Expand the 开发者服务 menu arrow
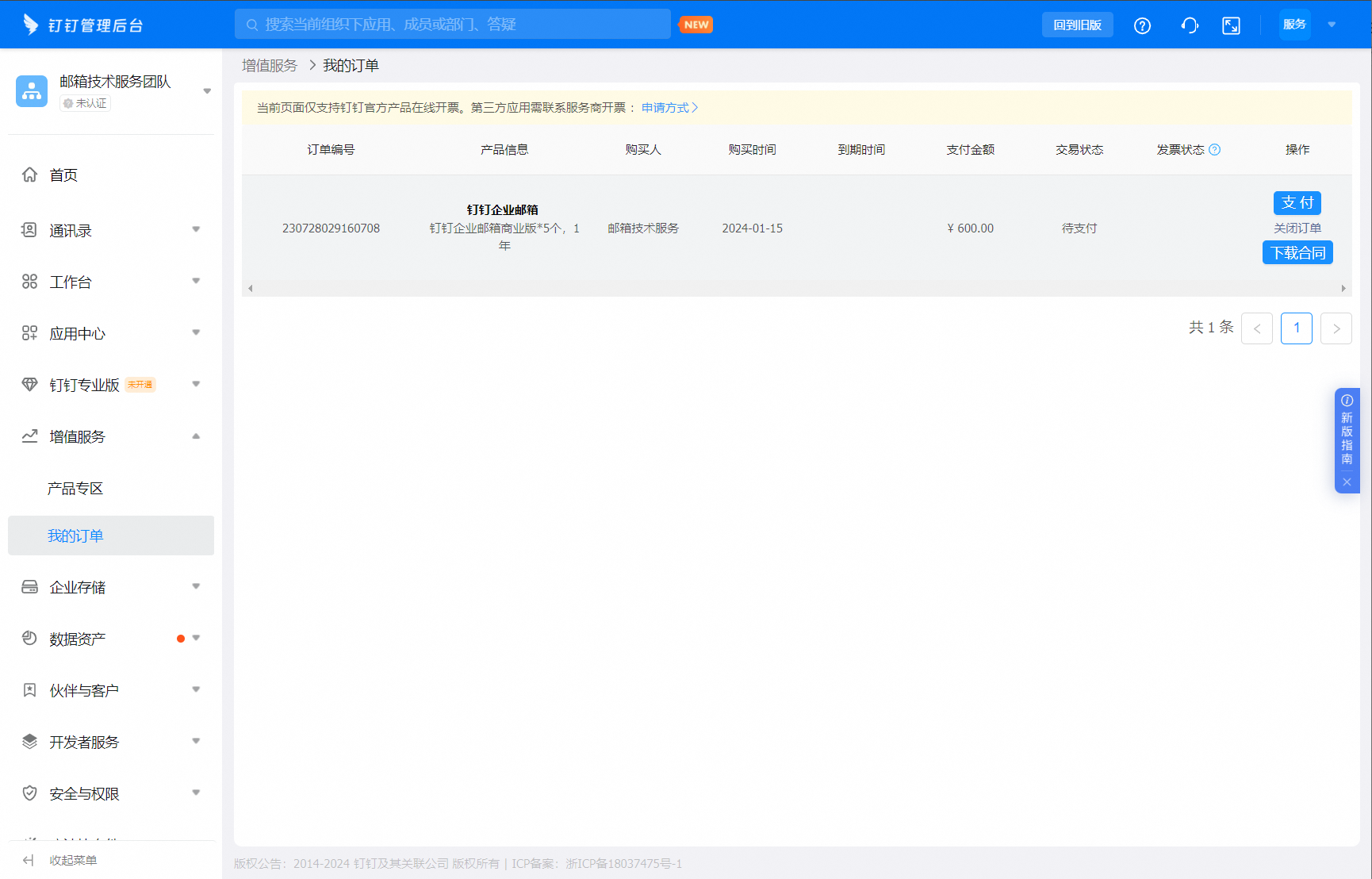 point(196,741)
